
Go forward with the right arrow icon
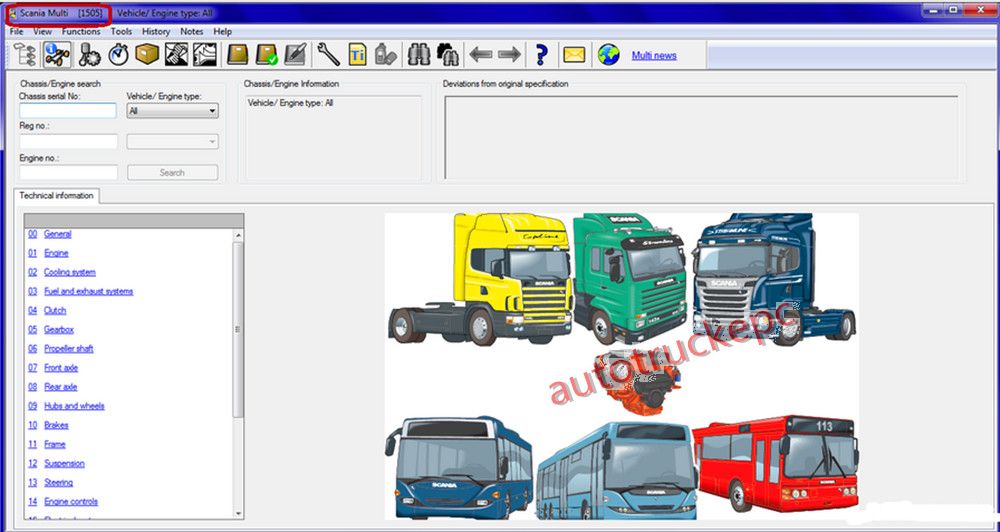coord(510,55)
